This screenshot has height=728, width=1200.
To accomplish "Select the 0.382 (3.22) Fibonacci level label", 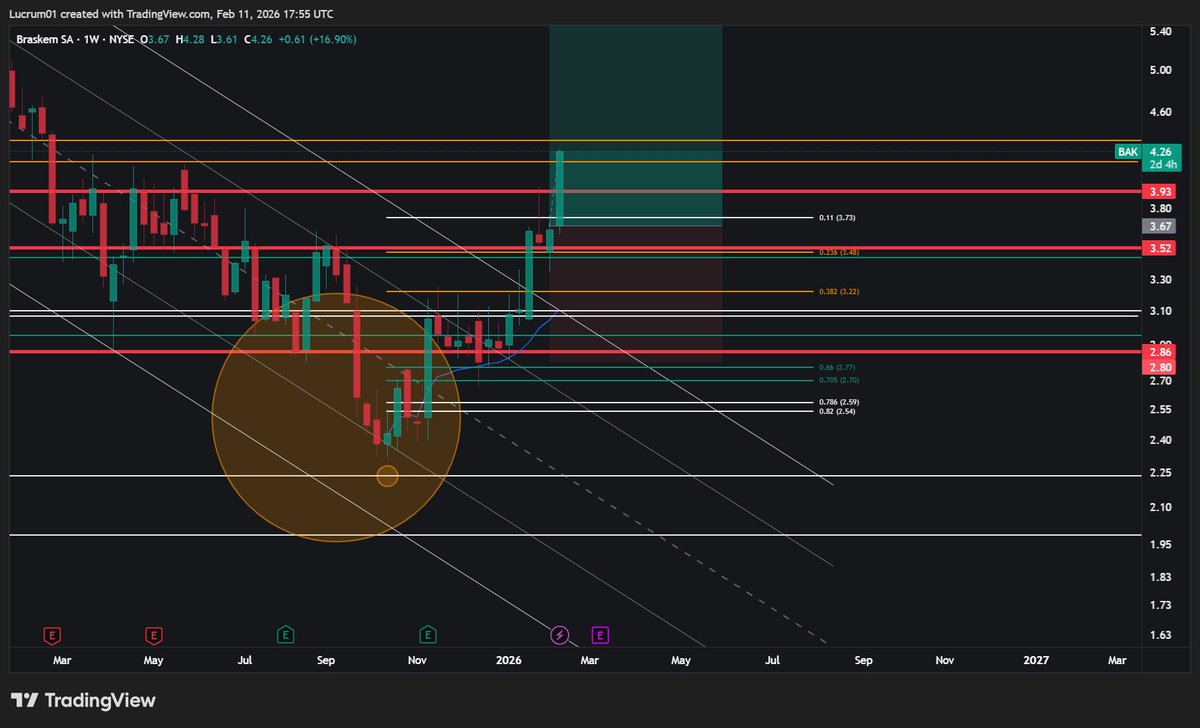I will (838, 292).
